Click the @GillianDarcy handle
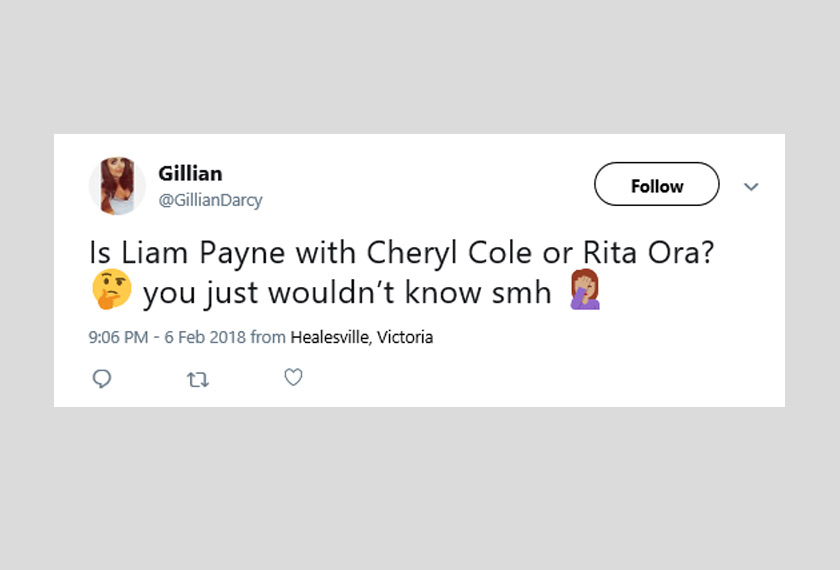This screenshot has width=840, height=570. pyautogui.click(x=210, y=200)
